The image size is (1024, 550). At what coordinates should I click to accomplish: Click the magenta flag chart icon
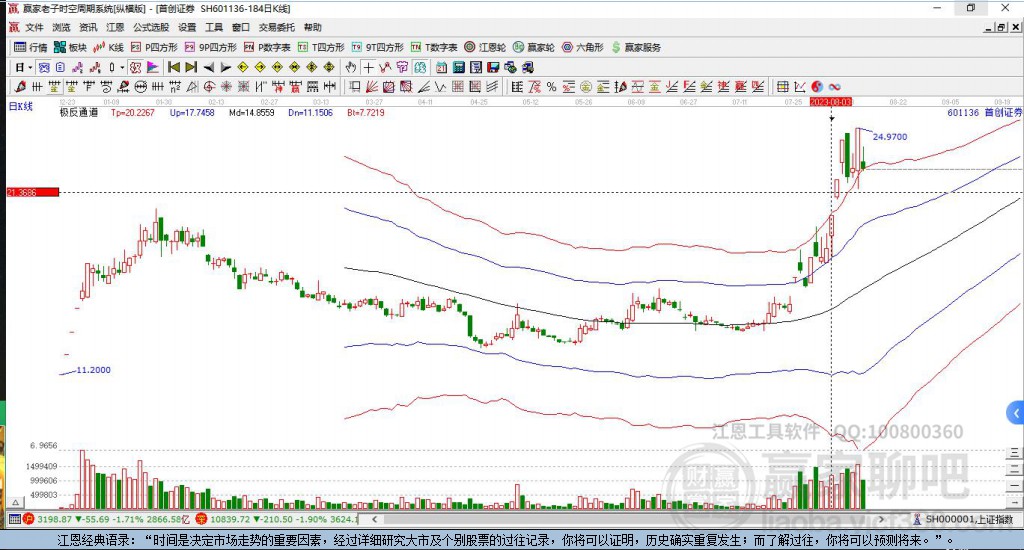point(152,67)
